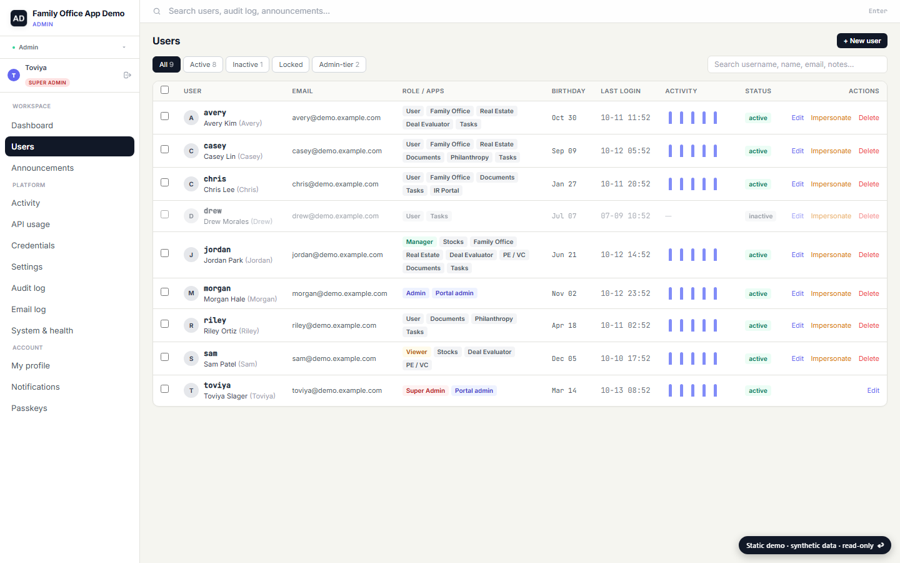Image resolution: width=900 pixels, height=563 pixels.
Task: Click riley's avatar circle in table
Action: tap(191, 325)
